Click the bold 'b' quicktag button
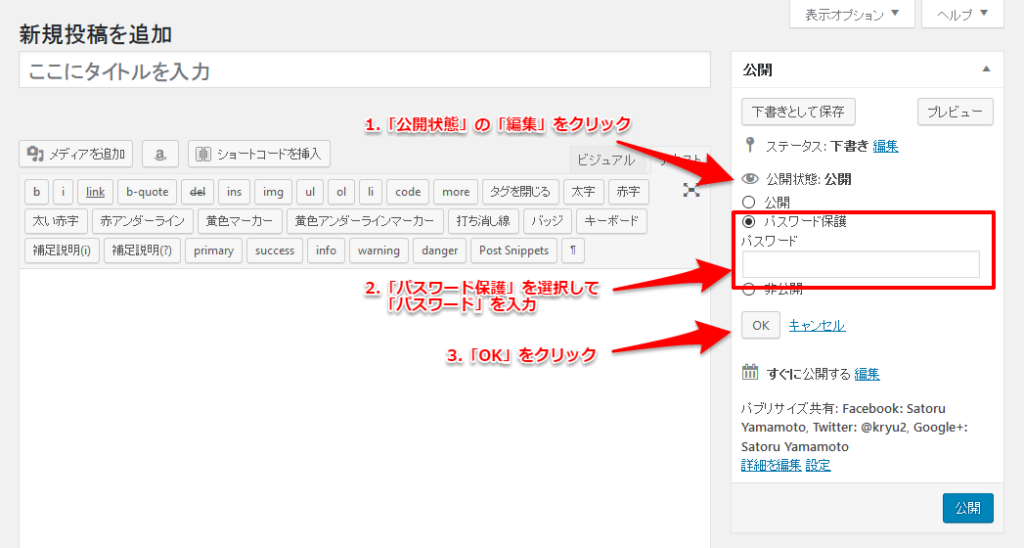The height and width of the screenshot is (548, 1024). point(37,192)
